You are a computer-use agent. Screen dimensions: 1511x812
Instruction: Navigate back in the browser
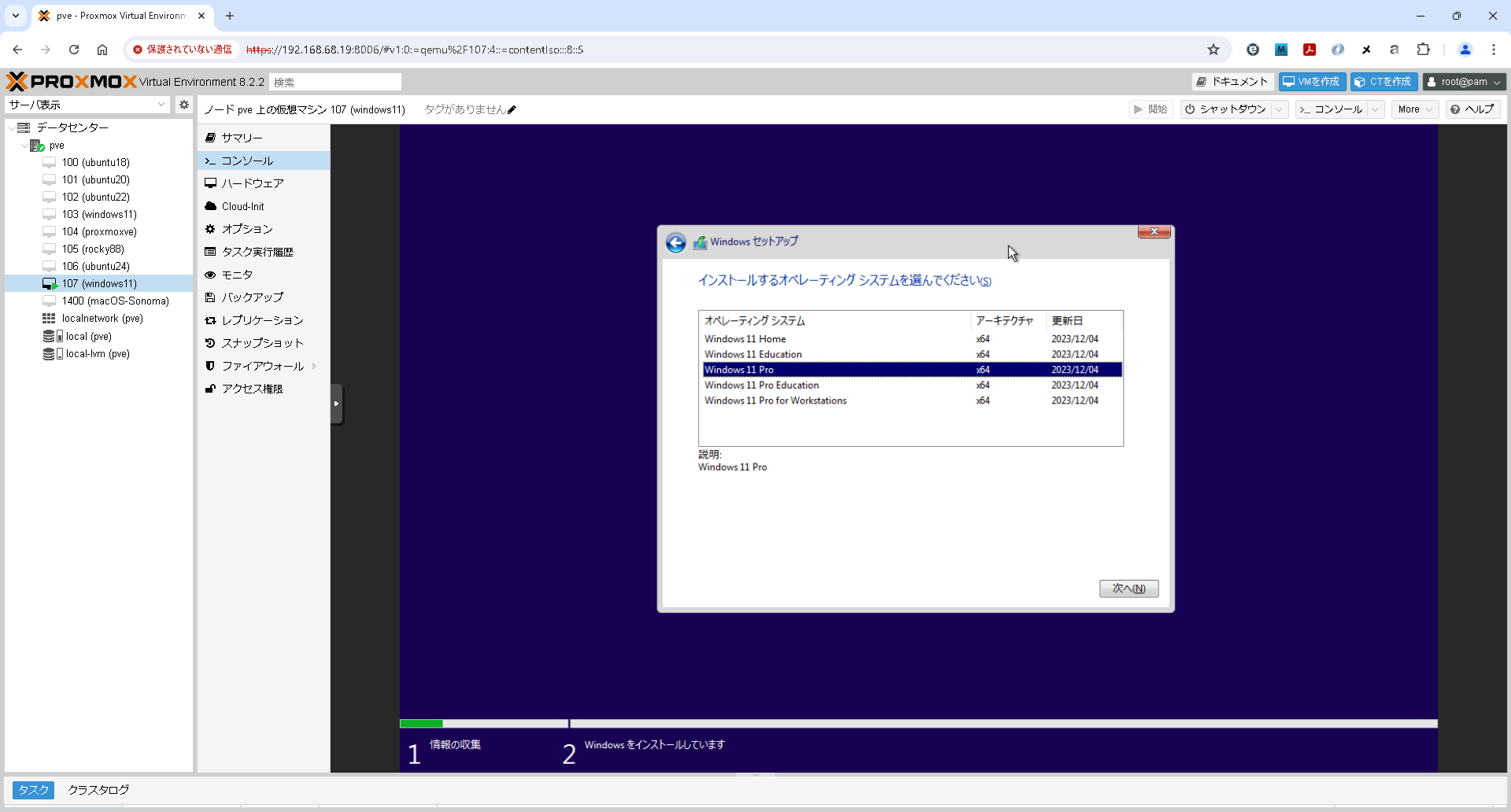click(17, 50)
